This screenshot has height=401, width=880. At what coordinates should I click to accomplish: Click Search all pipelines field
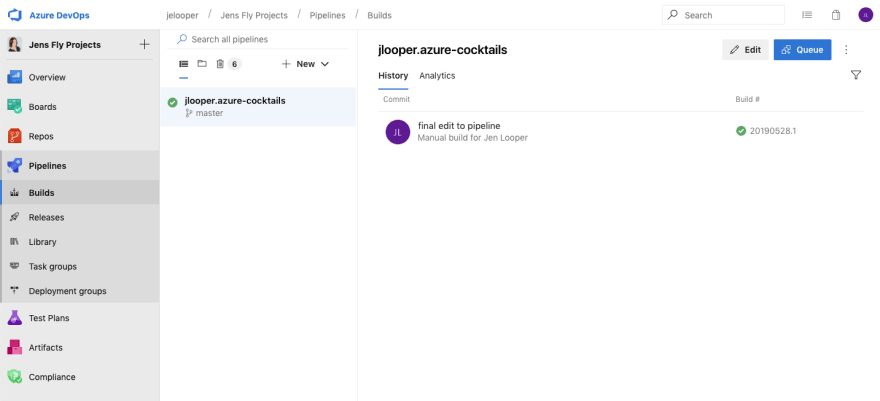pyautogui.click(x=258, y=39)
